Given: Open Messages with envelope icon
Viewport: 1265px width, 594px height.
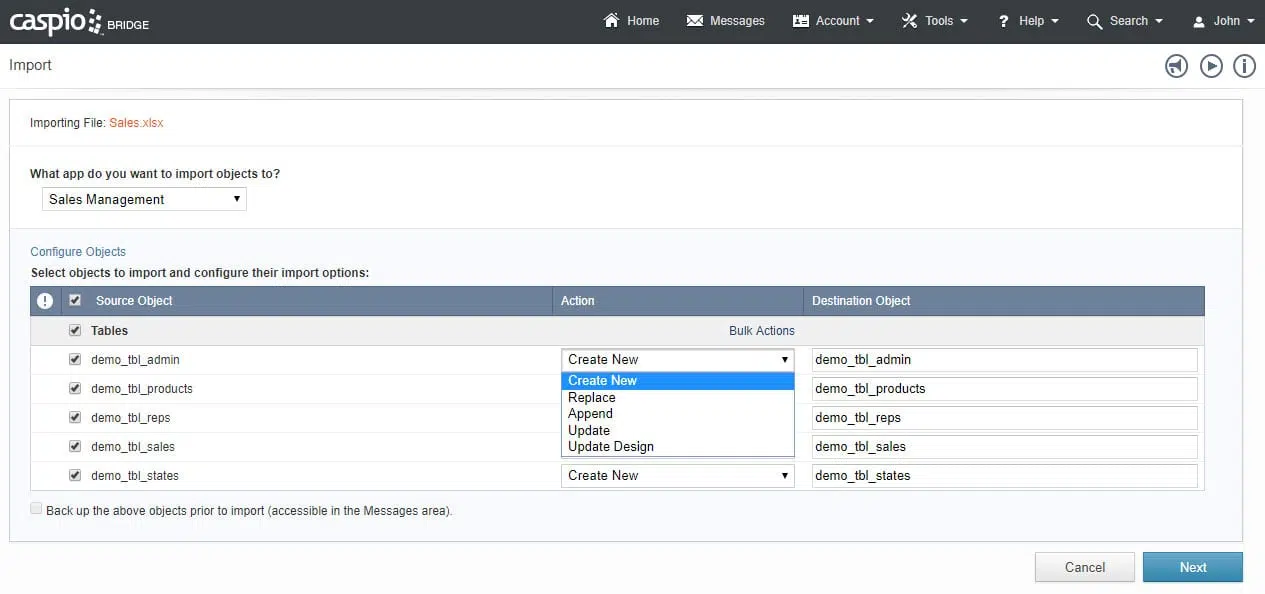Looking at the screenshot, I should 725,21.
